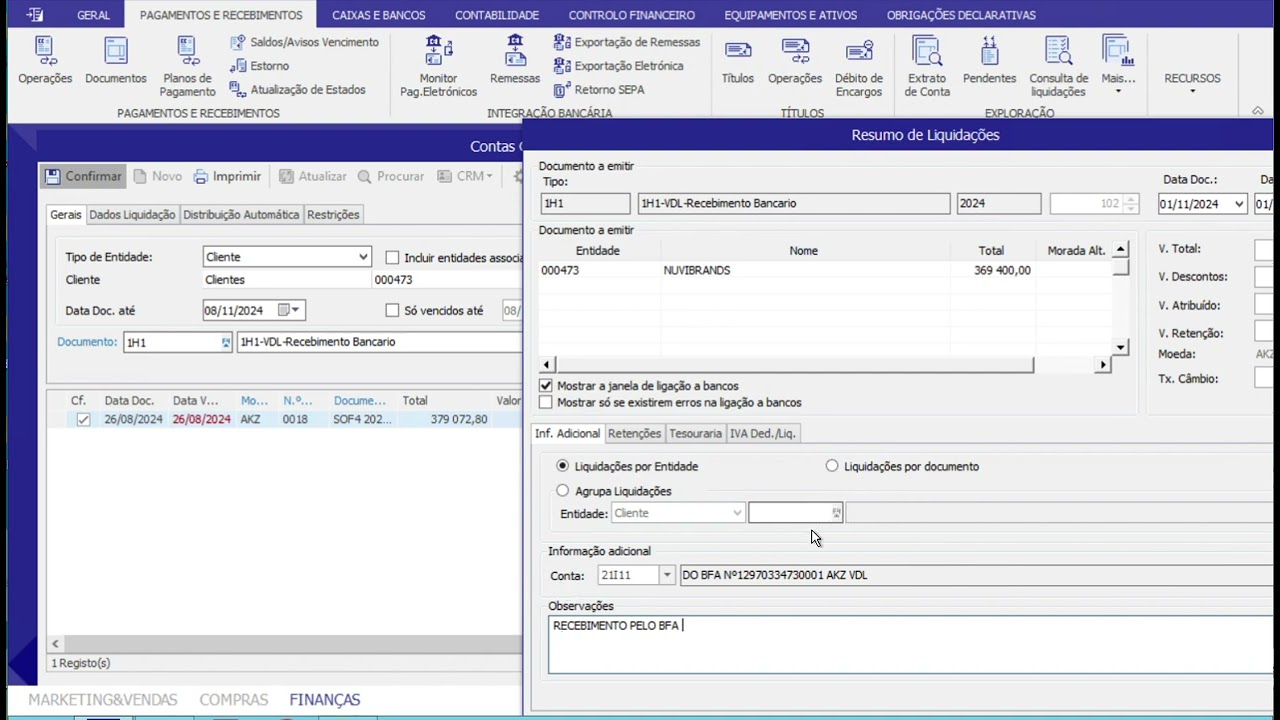Click the lookup icon in Documento field
Screen dimensions: 1280x720
point(225,342)
